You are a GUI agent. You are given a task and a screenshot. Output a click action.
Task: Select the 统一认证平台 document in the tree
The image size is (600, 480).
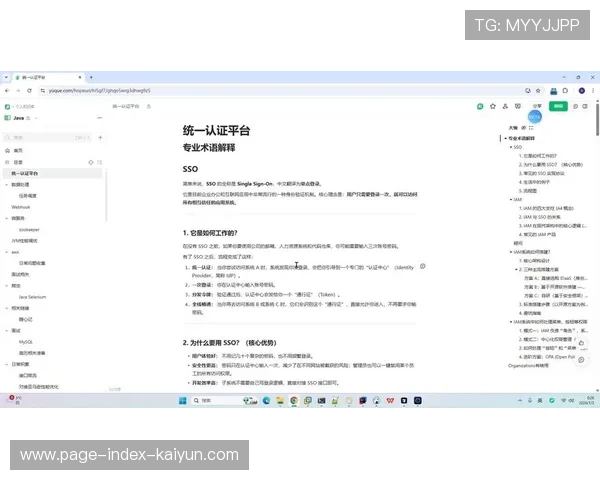click(52, 173)
